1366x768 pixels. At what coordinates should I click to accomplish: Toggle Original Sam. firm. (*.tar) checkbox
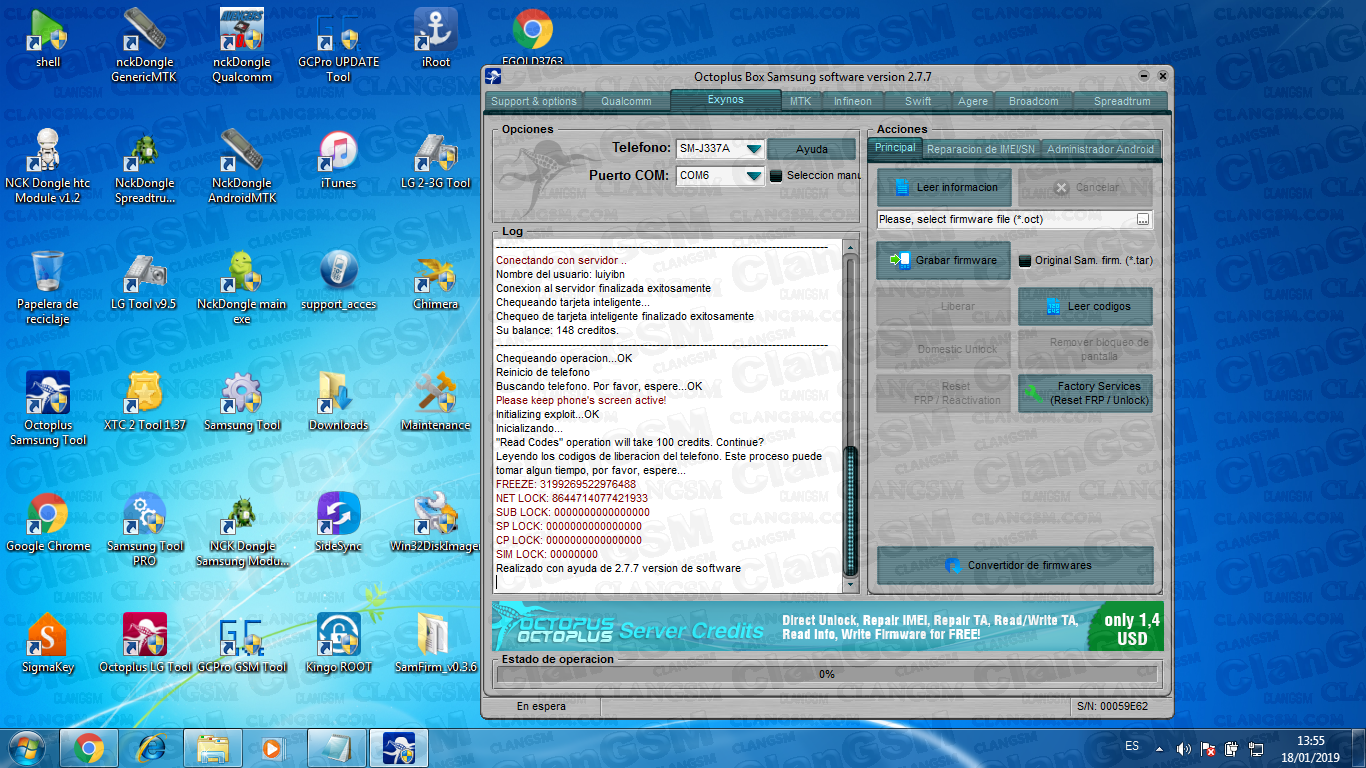pyautogui.click(x=1025, y=261)
